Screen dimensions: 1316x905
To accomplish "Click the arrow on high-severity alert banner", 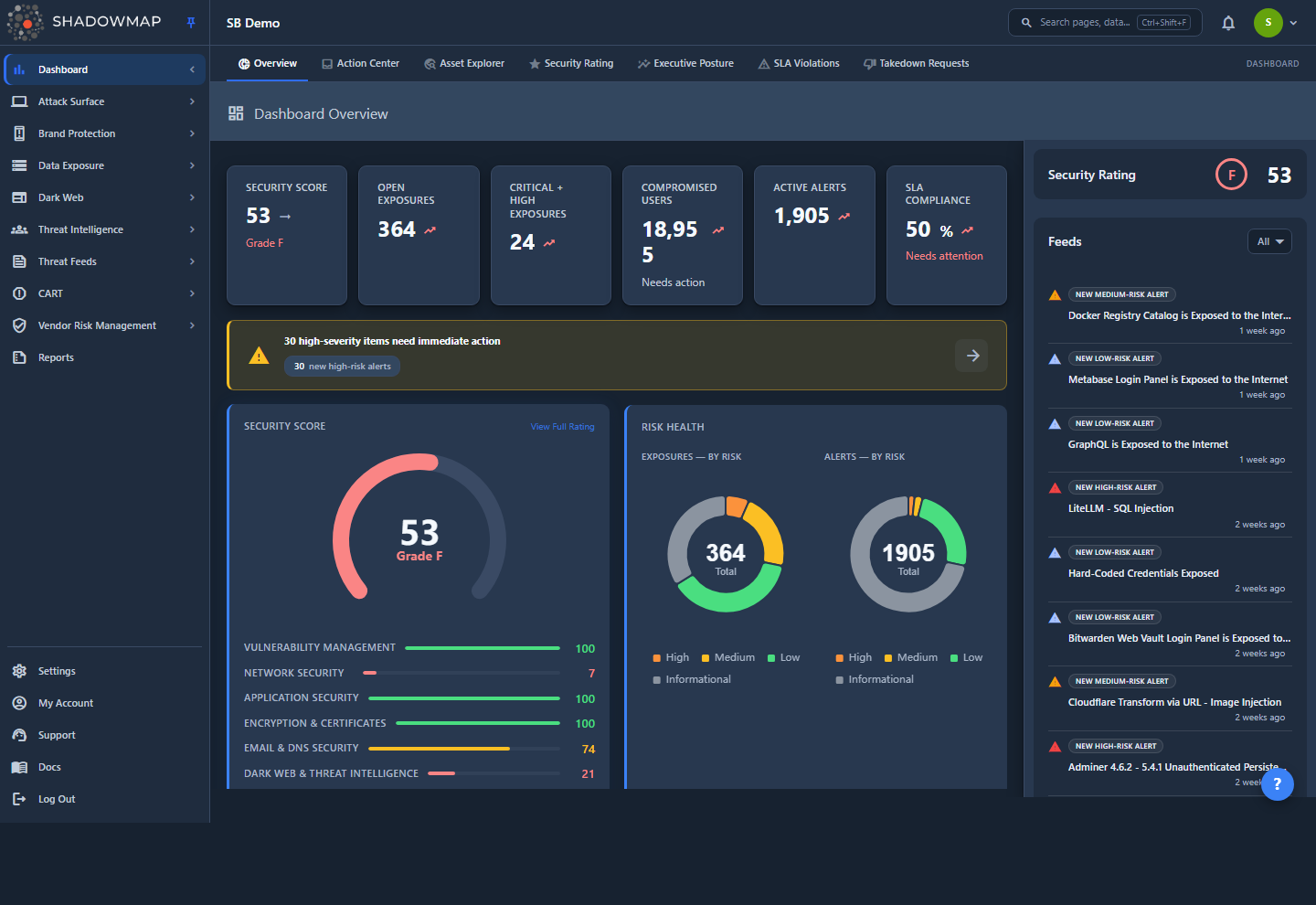I will click(971, 356).
